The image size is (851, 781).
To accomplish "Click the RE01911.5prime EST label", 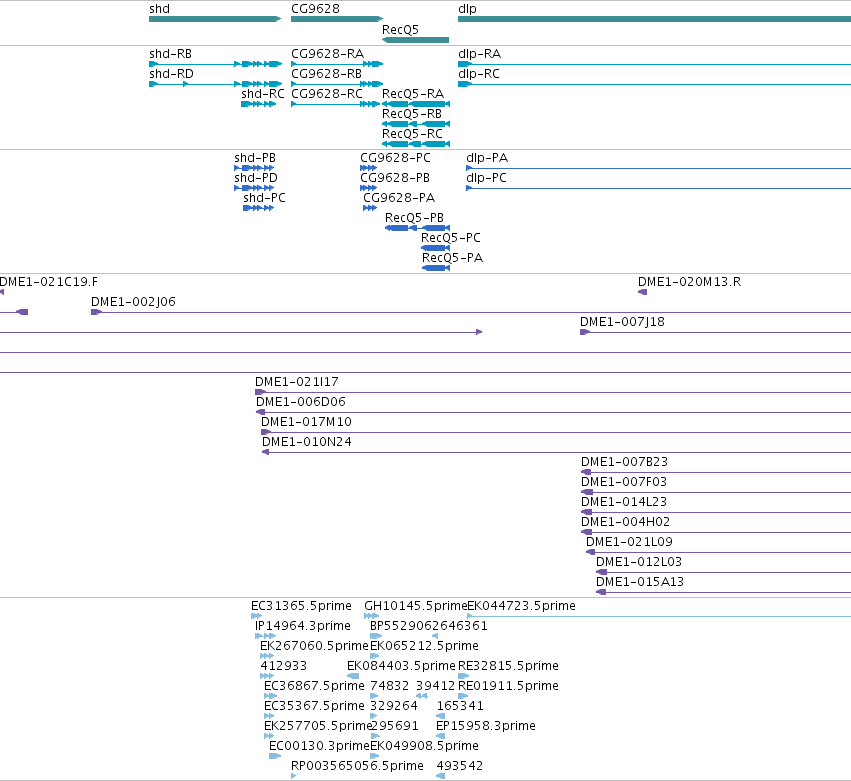I will (x=509, y=687).
